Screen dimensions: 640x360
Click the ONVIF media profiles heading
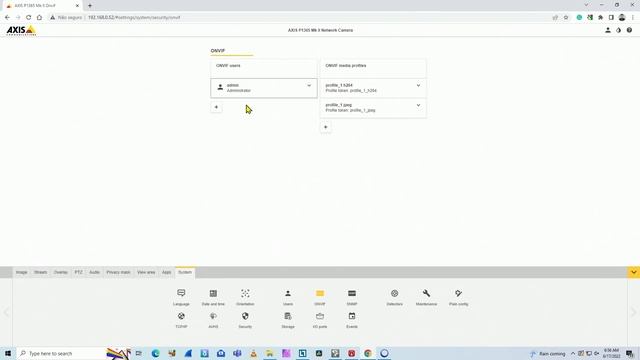[x=346, y=66]
